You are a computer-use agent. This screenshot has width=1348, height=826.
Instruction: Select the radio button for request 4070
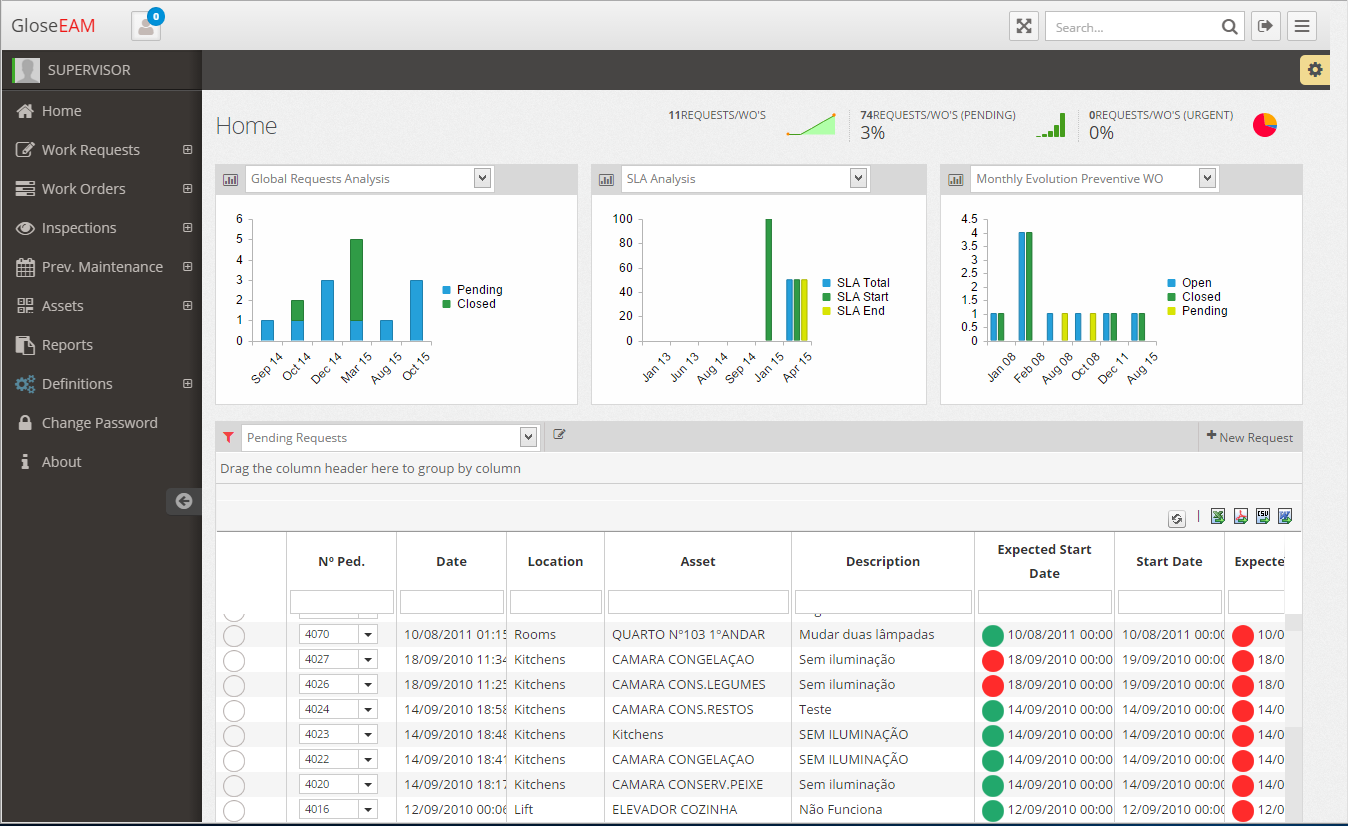point(234,634)
